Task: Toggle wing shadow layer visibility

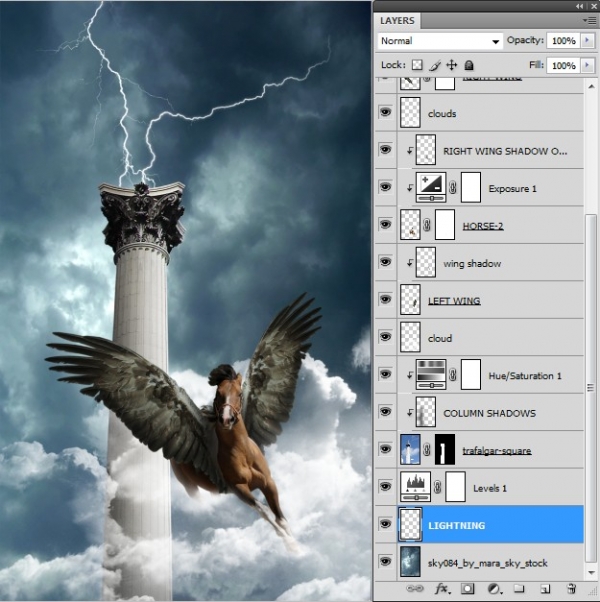Action: click(x=385, y=262)
